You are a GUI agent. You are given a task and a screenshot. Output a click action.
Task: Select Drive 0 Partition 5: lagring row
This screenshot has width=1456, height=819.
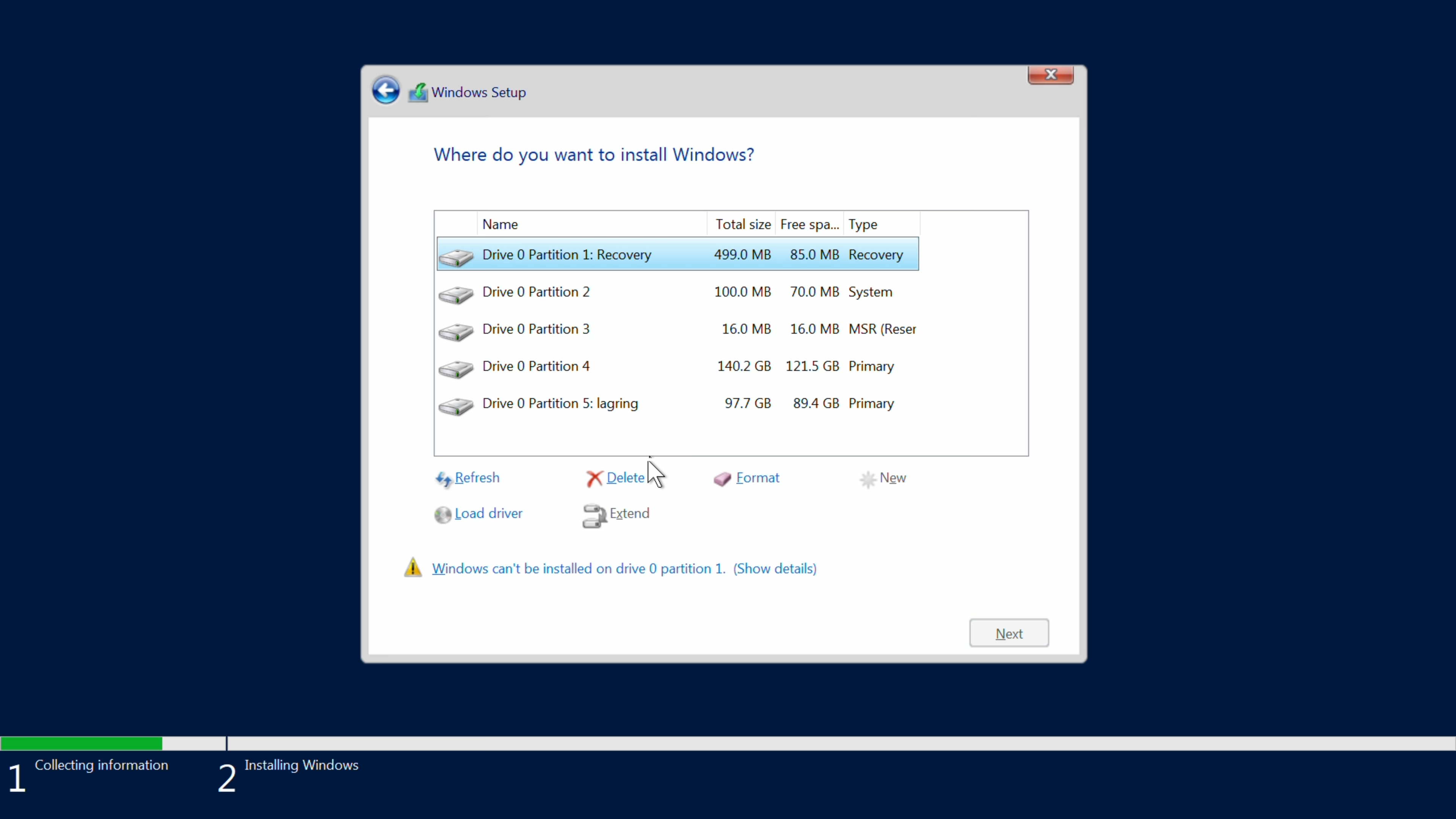point(678,403)
